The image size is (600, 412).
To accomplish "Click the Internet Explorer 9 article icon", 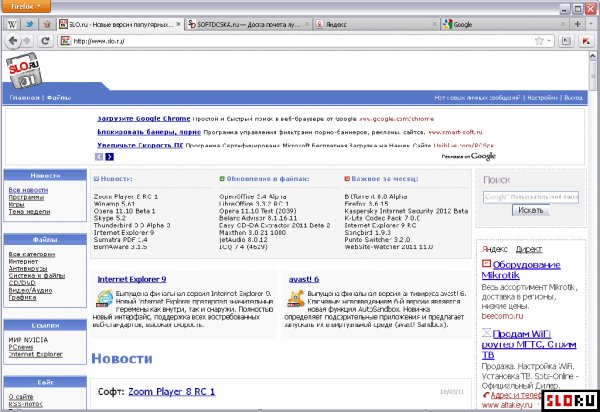I will coord(104,298).
